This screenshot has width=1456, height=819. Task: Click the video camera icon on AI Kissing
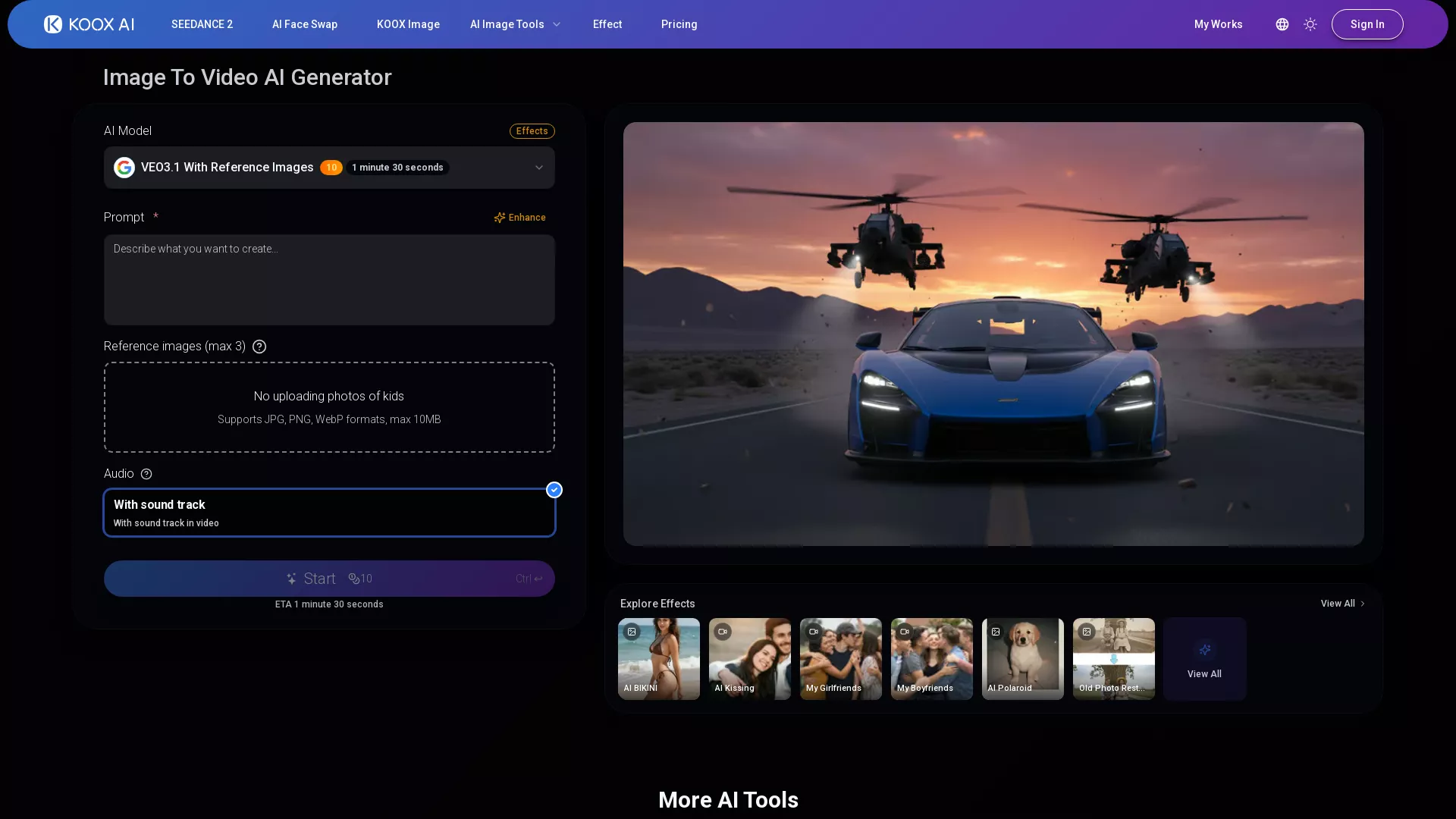pyautogui.click(x=723, y=631)
